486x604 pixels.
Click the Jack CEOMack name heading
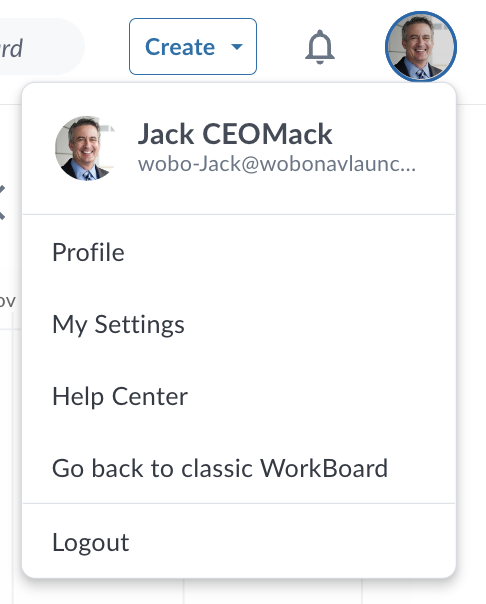[235, 134]
